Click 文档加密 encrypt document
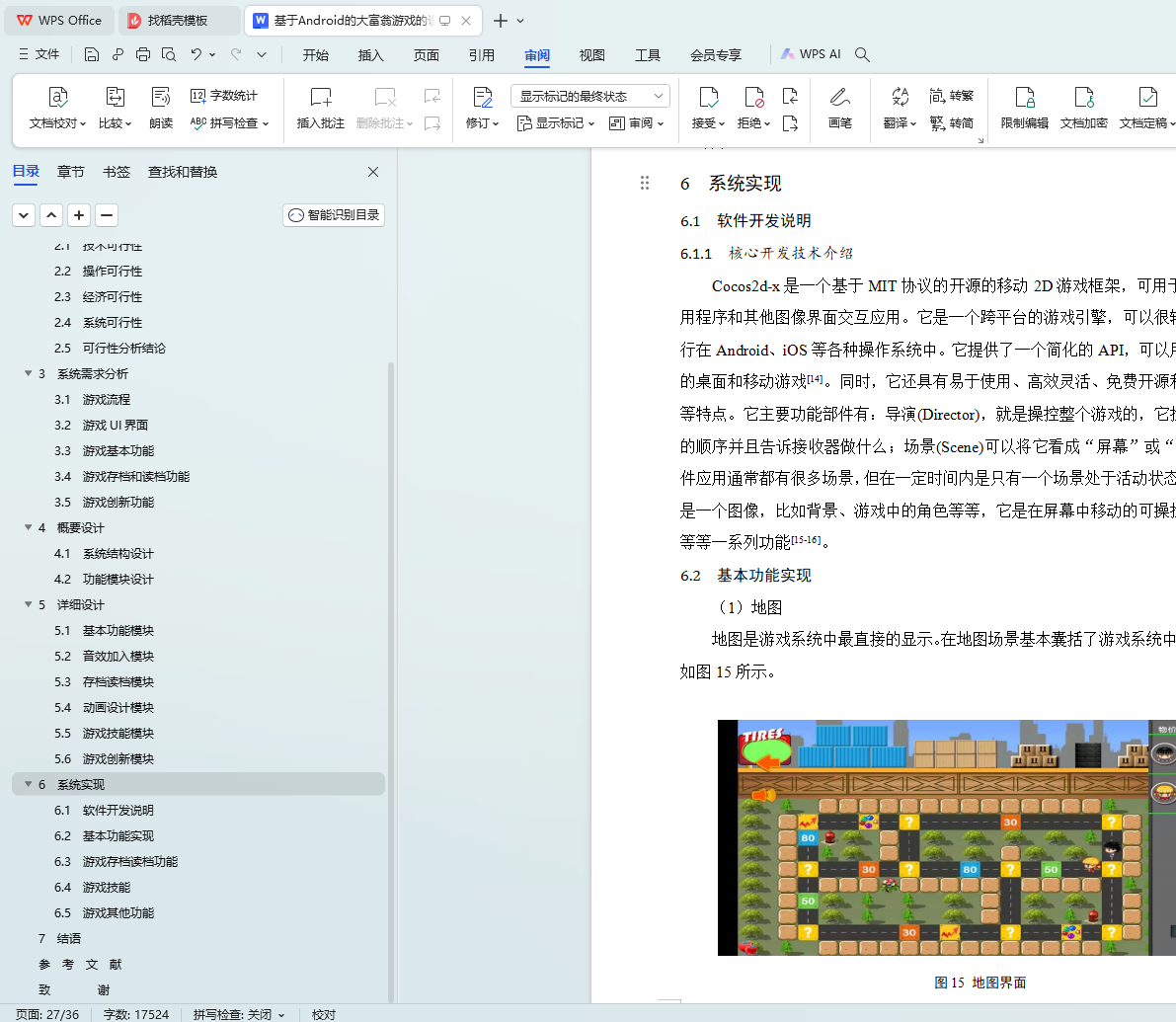Viewport: 1176px width, 1022px height. coord(1084,108)
